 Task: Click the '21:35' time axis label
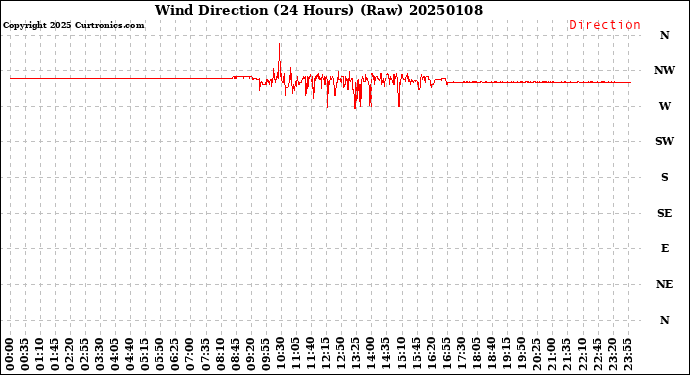tap(566, 354)
